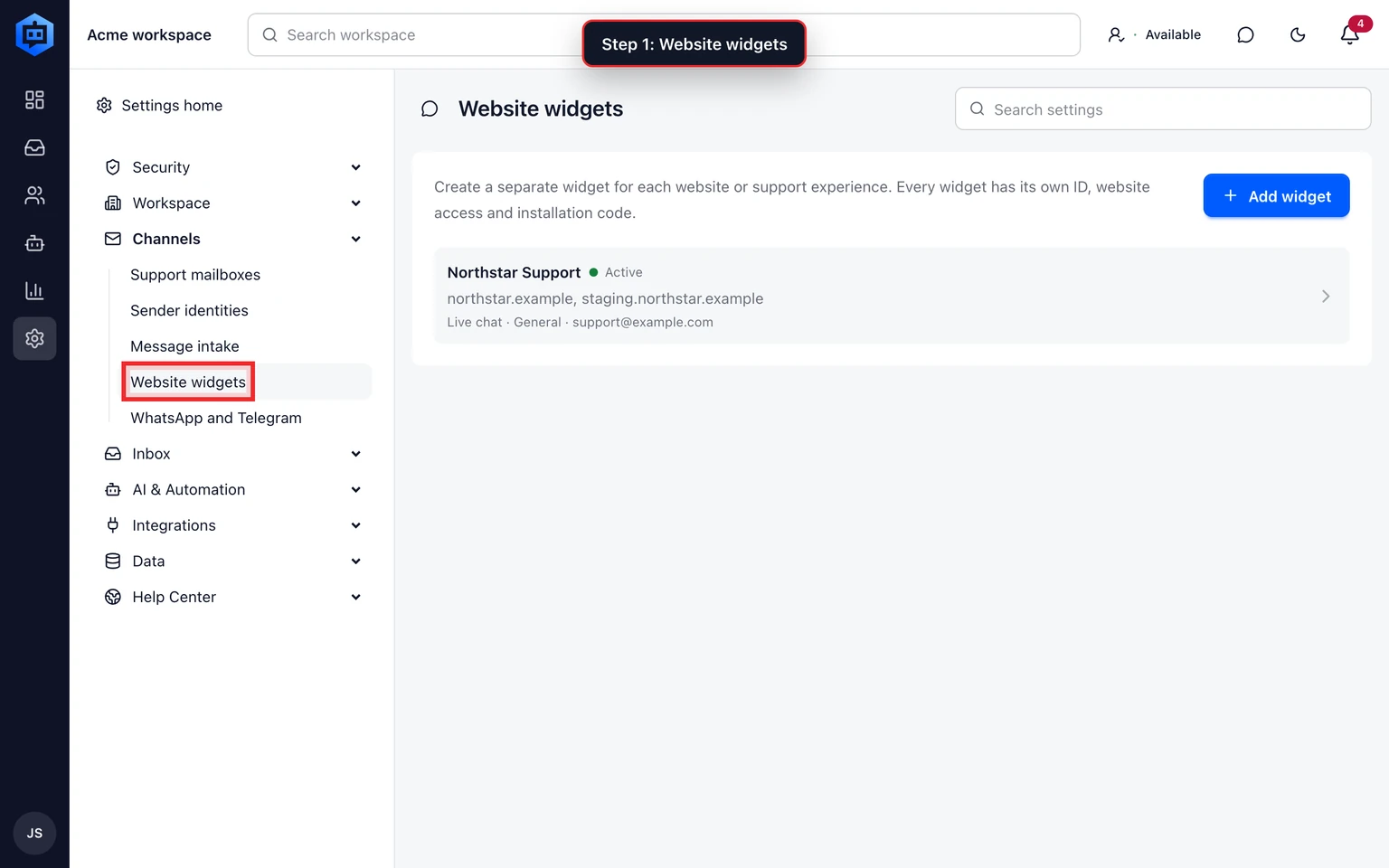Click the Channels envelope icon
1389x868 pixels.
(113, 239)
